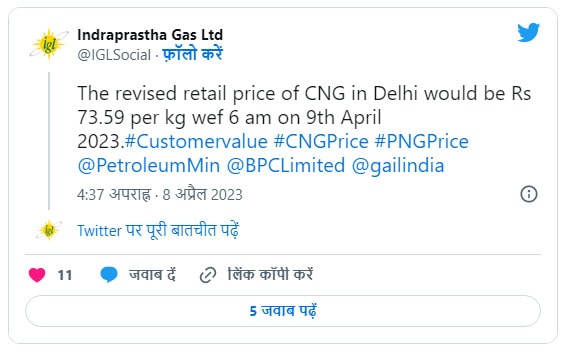Visit the @gailindia mention
The width and height of the screenshot is (578, 362).
[x=398, y=166]
